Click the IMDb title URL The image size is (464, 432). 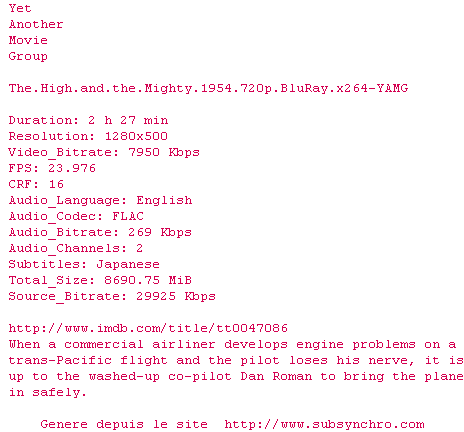[x=148, y=329]
